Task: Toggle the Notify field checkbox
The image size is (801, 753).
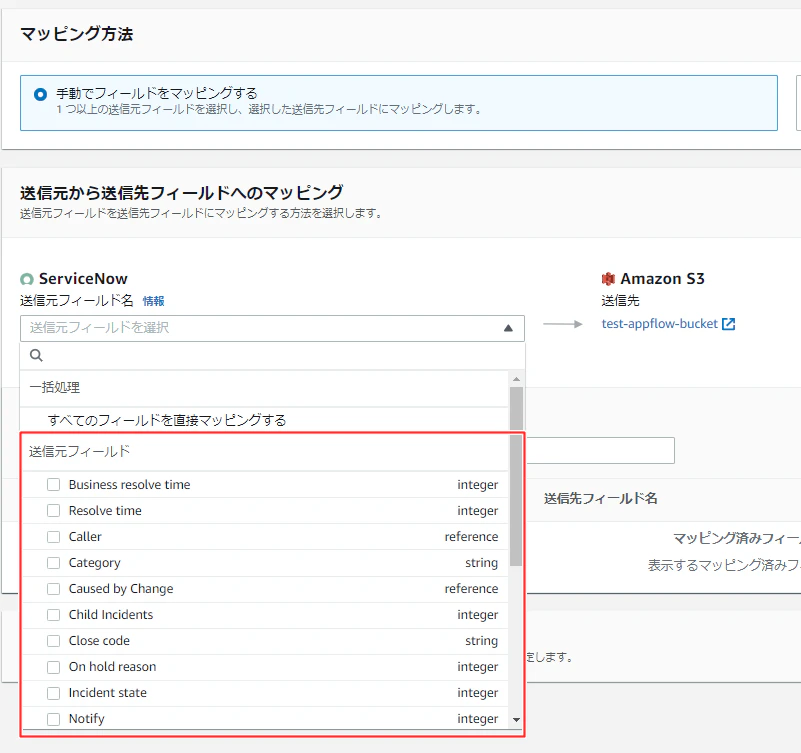Action: click(x=54, y=719)
